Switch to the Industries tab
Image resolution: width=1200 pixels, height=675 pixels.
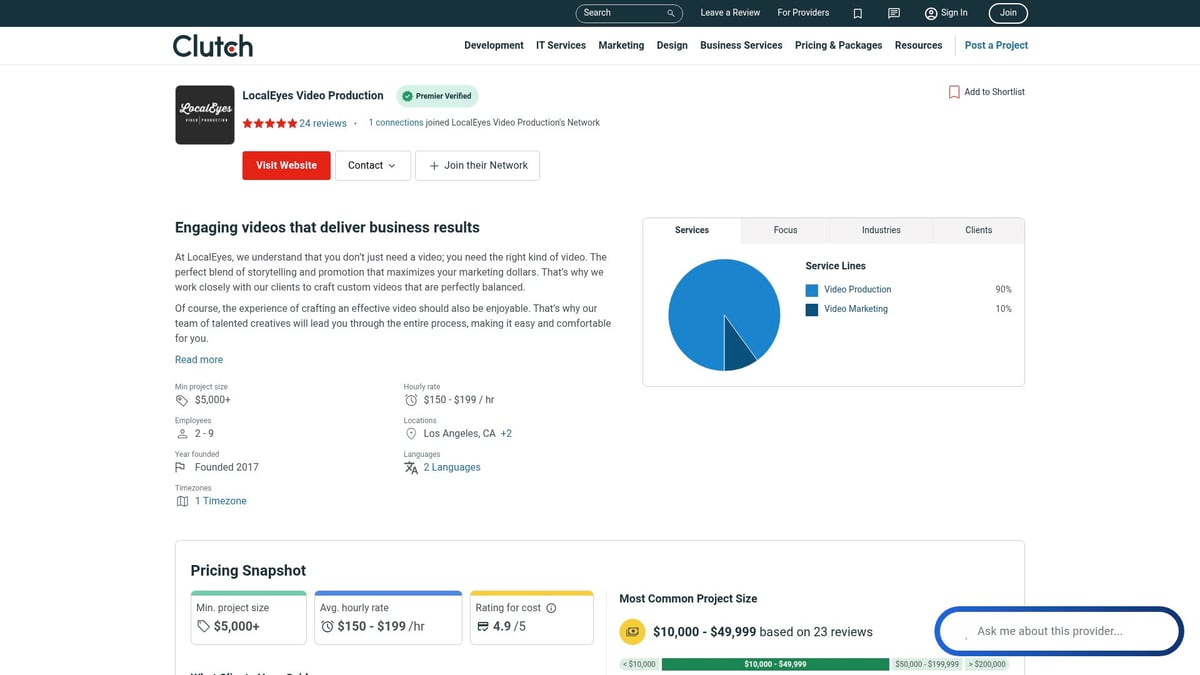(881, 230)
